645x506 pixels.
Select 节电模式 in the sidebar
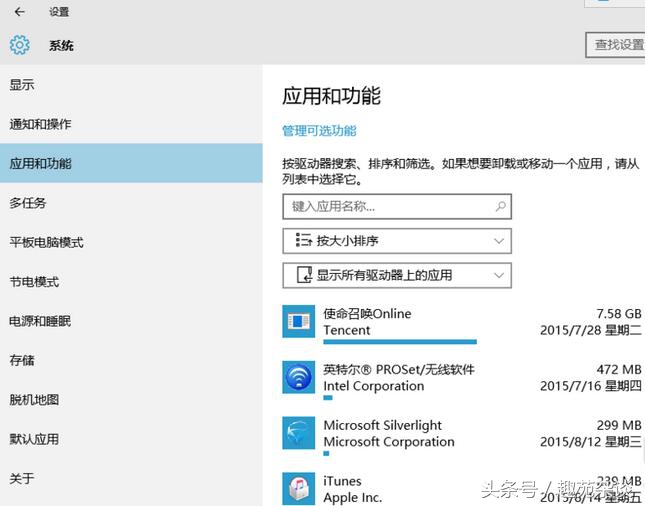[131, 281]
